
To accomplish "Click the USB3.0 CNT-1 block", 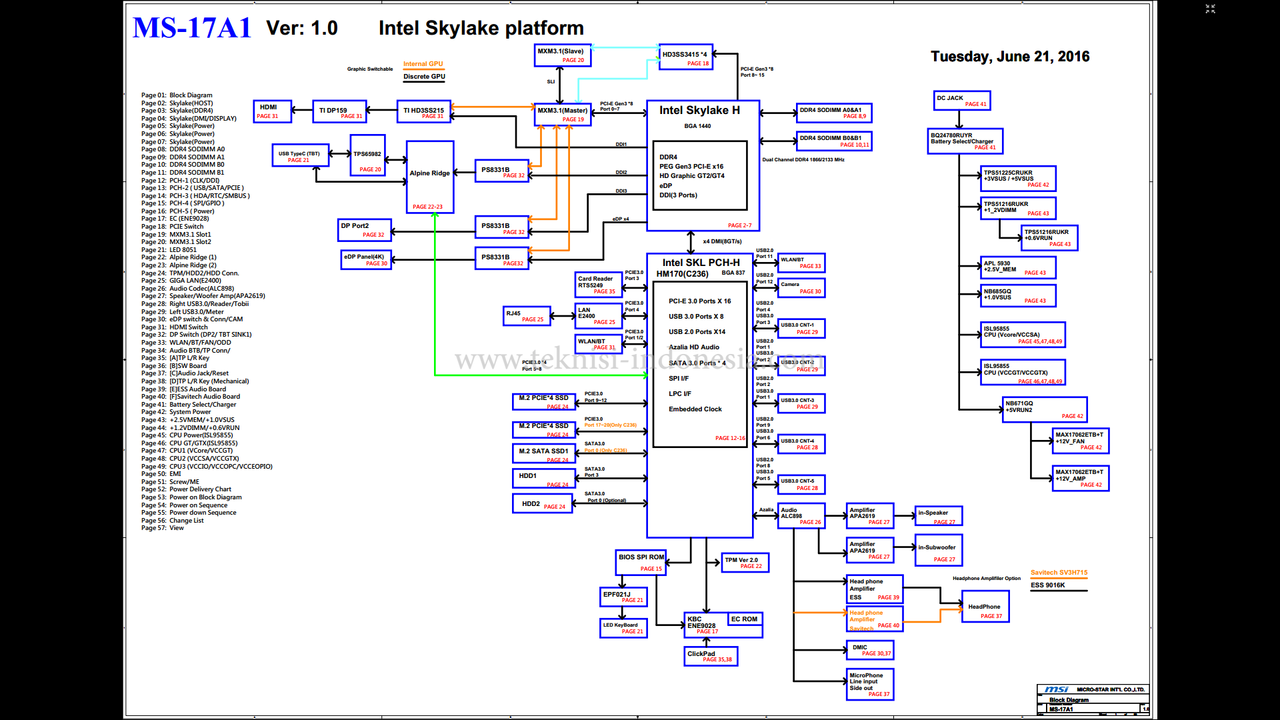I will [x=802, y=327].
